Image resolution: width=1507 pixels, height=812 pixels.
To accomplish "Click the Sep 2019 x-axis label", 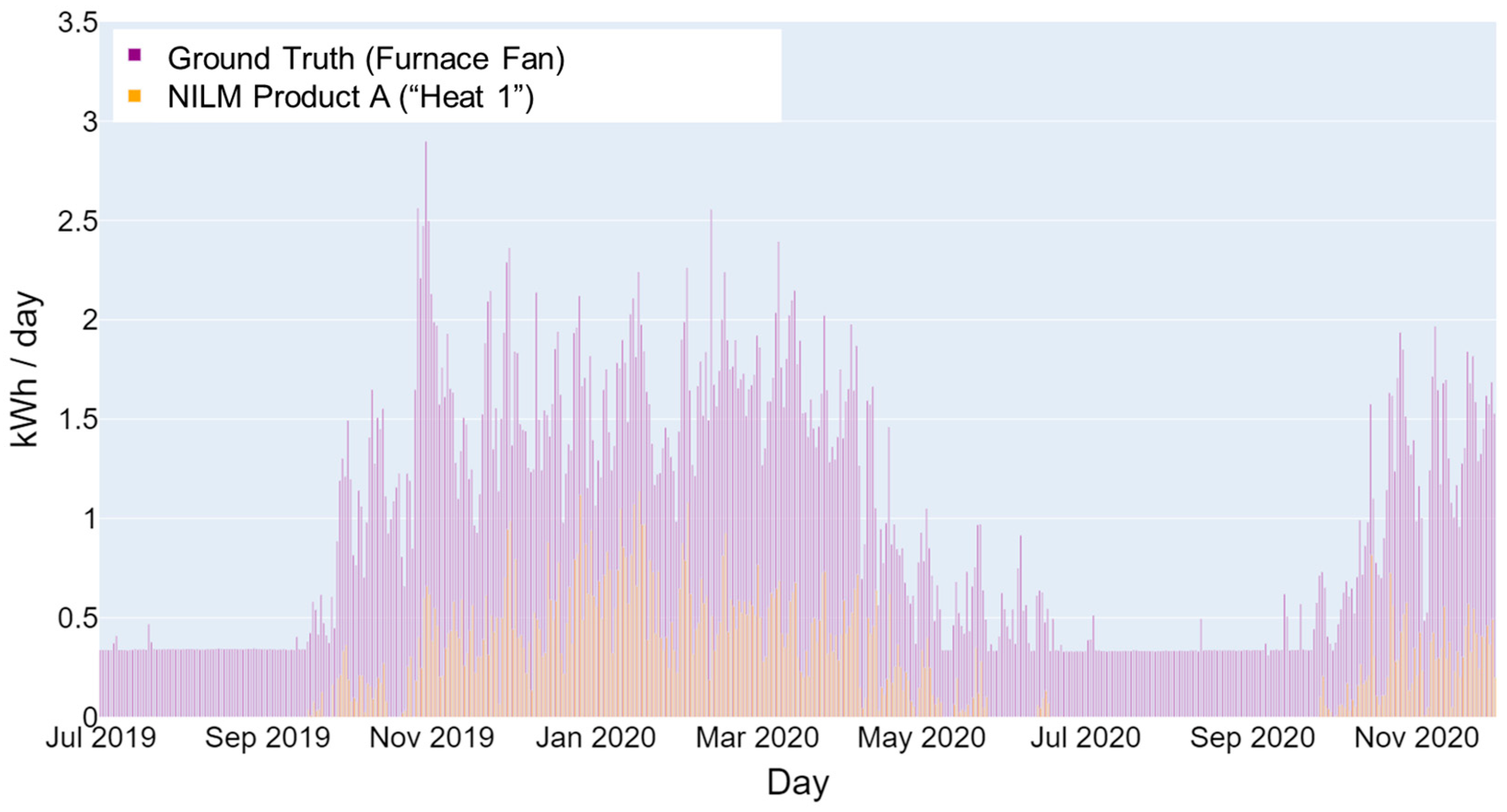I will click(267, 738).
